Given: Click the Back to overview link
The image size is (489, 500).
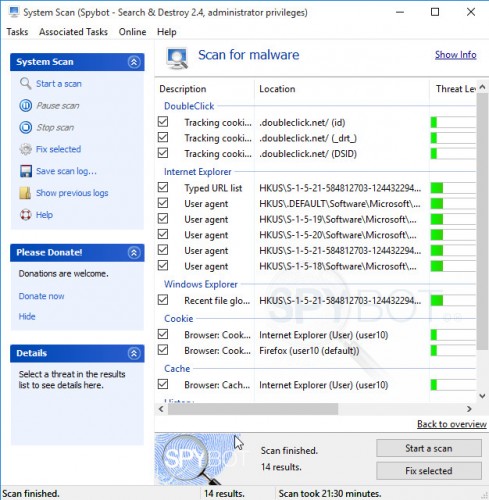Looking at the screenshot, I should [x=452, y=424].
